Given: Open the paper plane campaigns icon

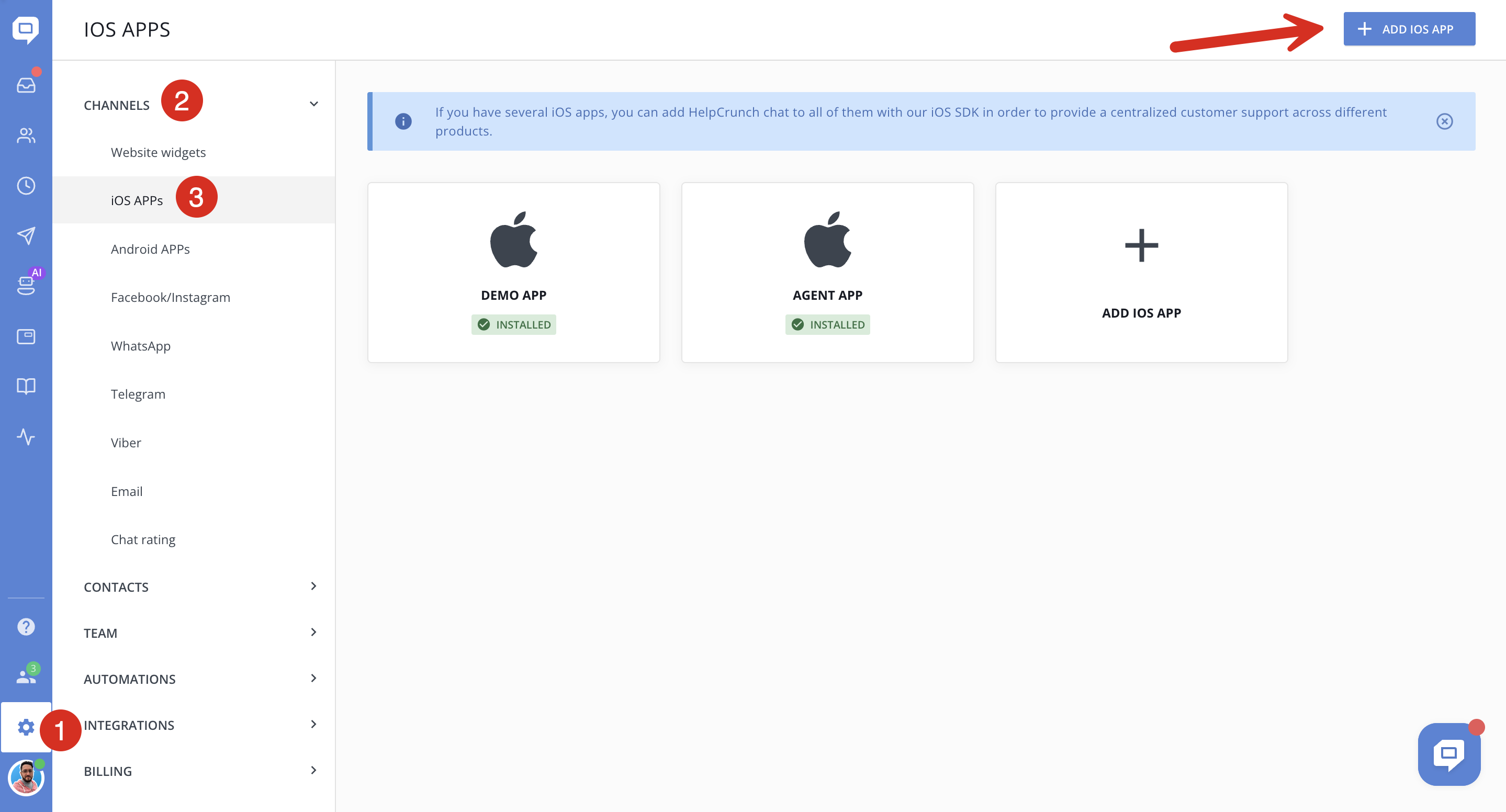Looking at the screenshot, I should click(x=26, y=235).
